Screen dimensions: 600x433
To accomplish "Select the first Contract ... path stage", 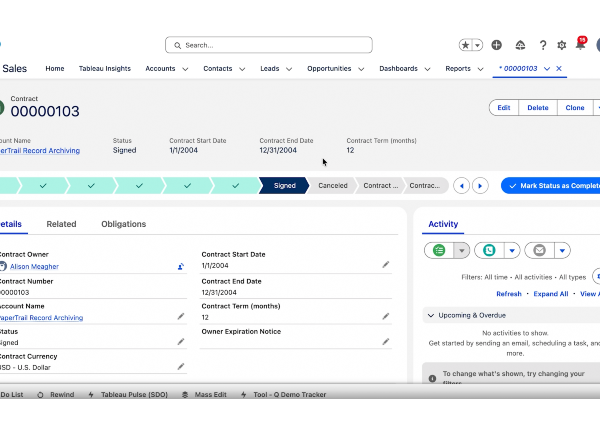I will (380, 186).
